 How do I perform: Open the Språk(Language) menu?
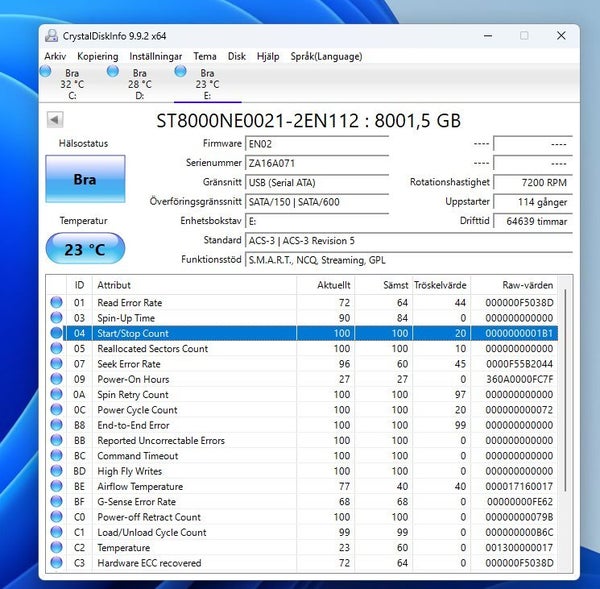point(326,56)
